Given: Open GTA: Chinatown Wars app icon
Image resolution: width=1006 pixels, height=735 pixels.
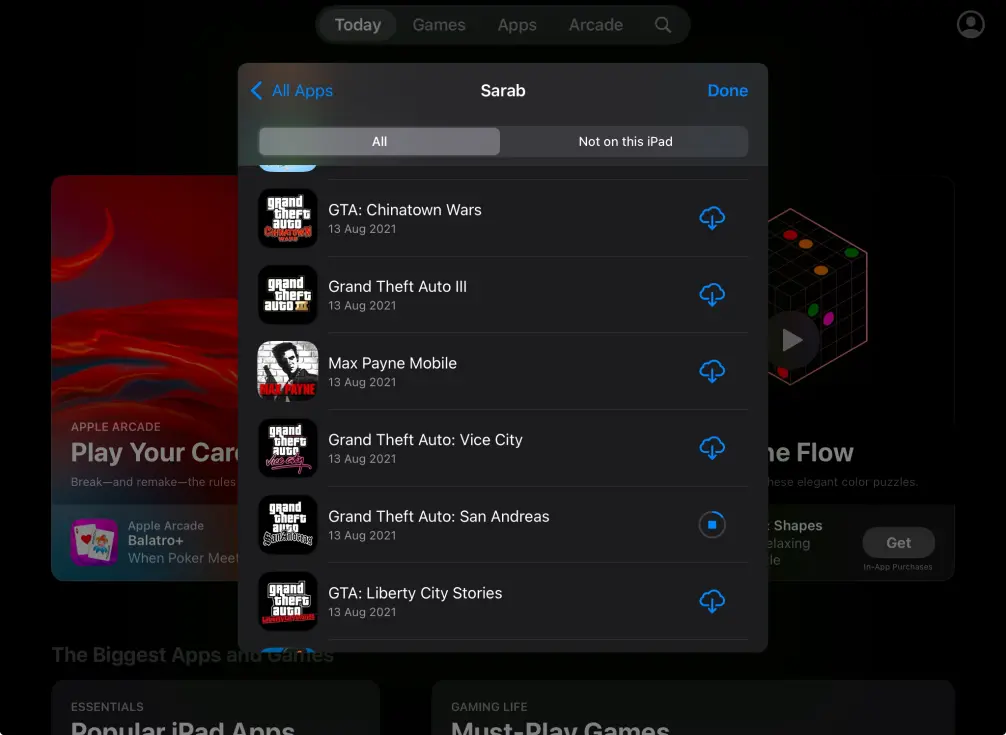Looking at the screenshot, I should tap(287, 218).
